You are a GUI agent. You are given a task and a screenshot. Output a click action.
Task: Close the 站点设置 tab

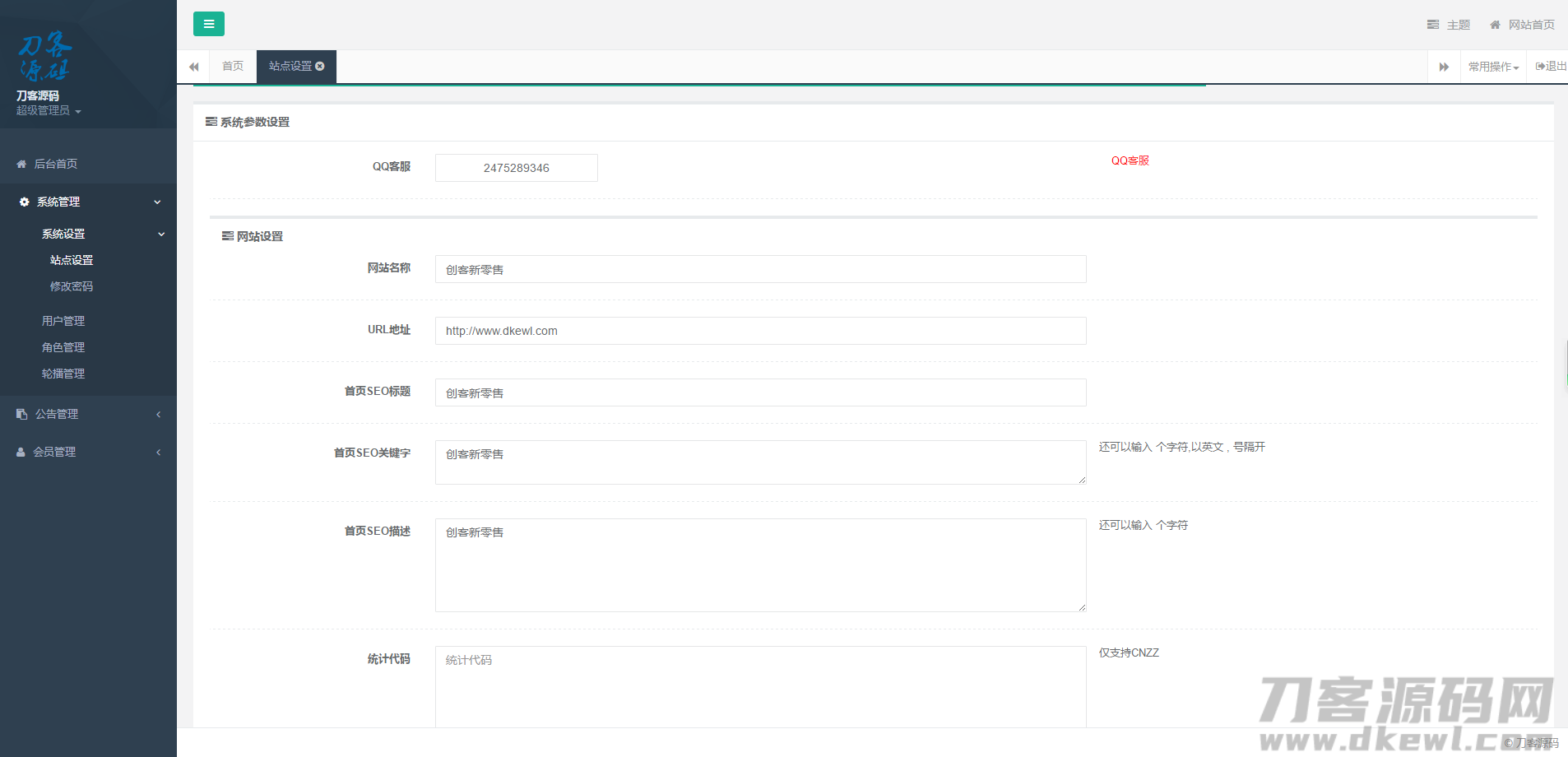tap(320, 66)
